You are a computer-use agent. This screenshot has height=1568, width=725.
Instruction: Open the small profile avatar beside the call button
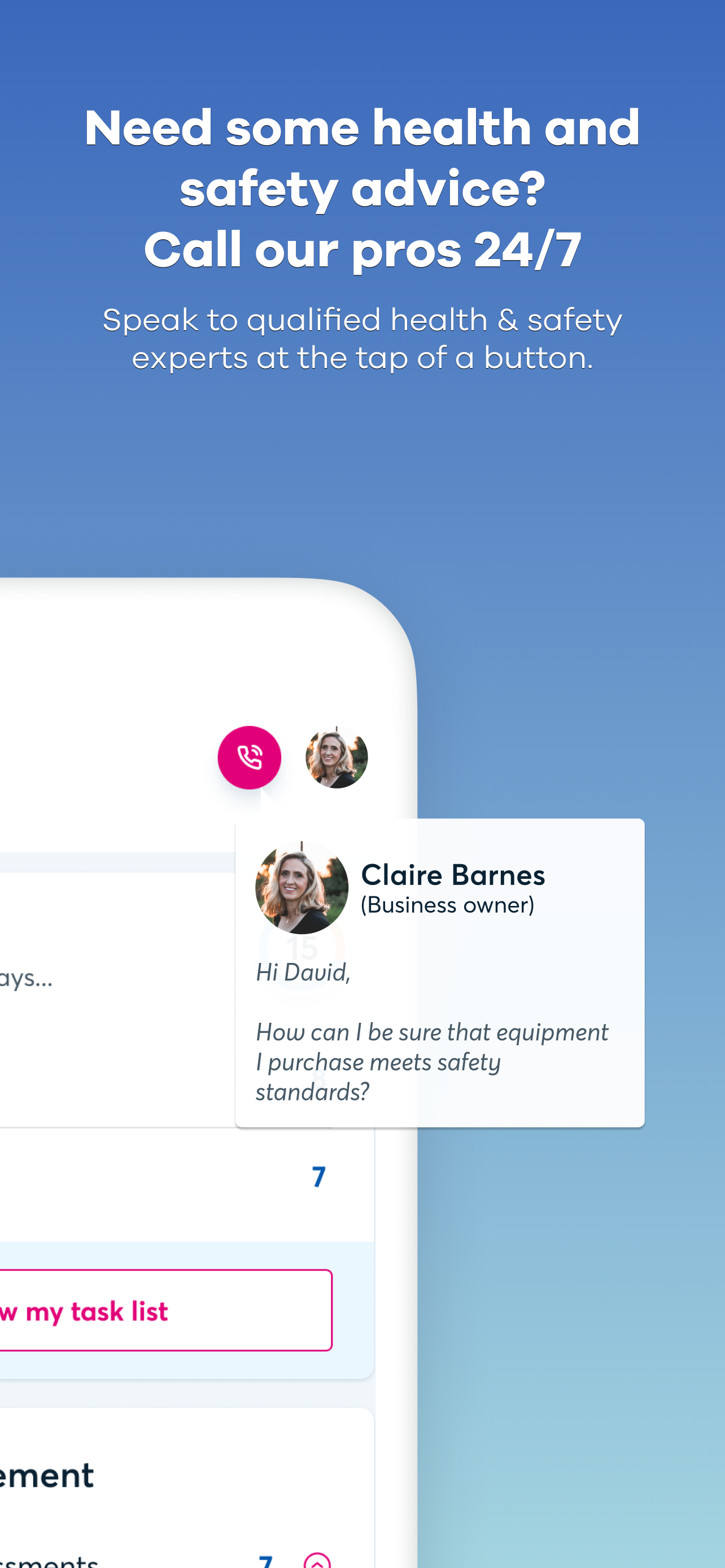tap(337, 757)
